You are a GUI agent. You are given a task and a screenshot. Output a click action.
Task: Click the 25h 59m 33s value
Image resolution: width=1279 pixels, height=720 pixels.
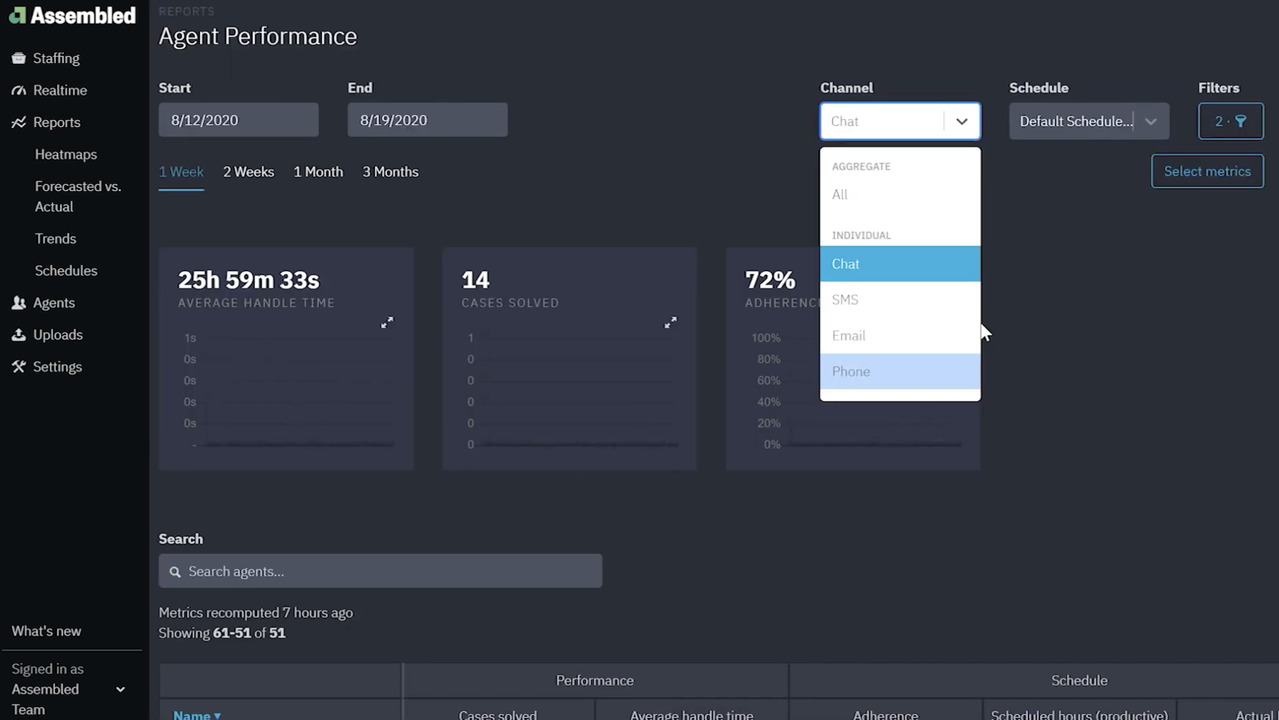pyautogui.click(x=248, y=280)
